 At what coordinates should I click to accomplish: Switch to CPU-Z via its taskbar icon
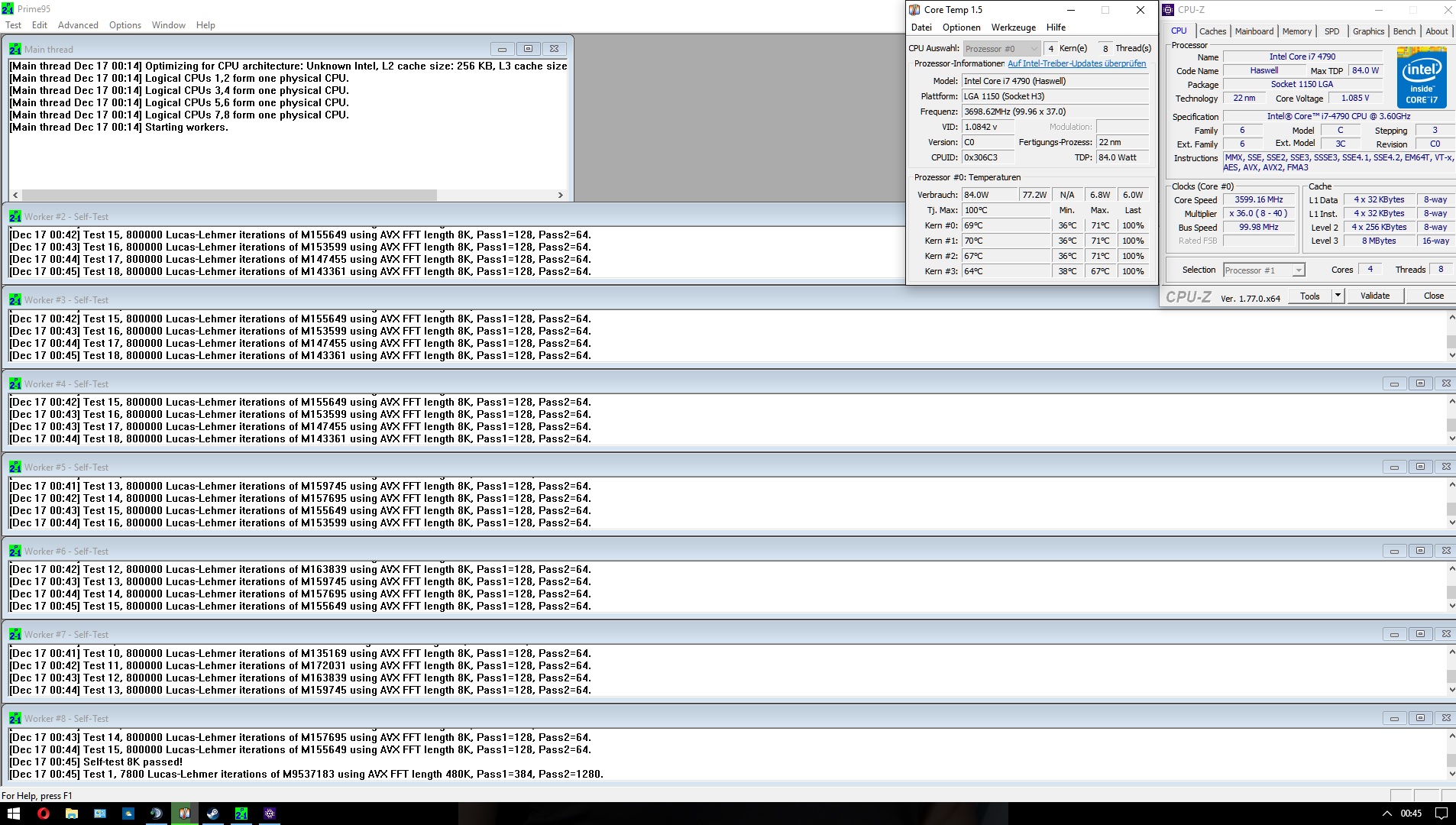click(270, 814)
